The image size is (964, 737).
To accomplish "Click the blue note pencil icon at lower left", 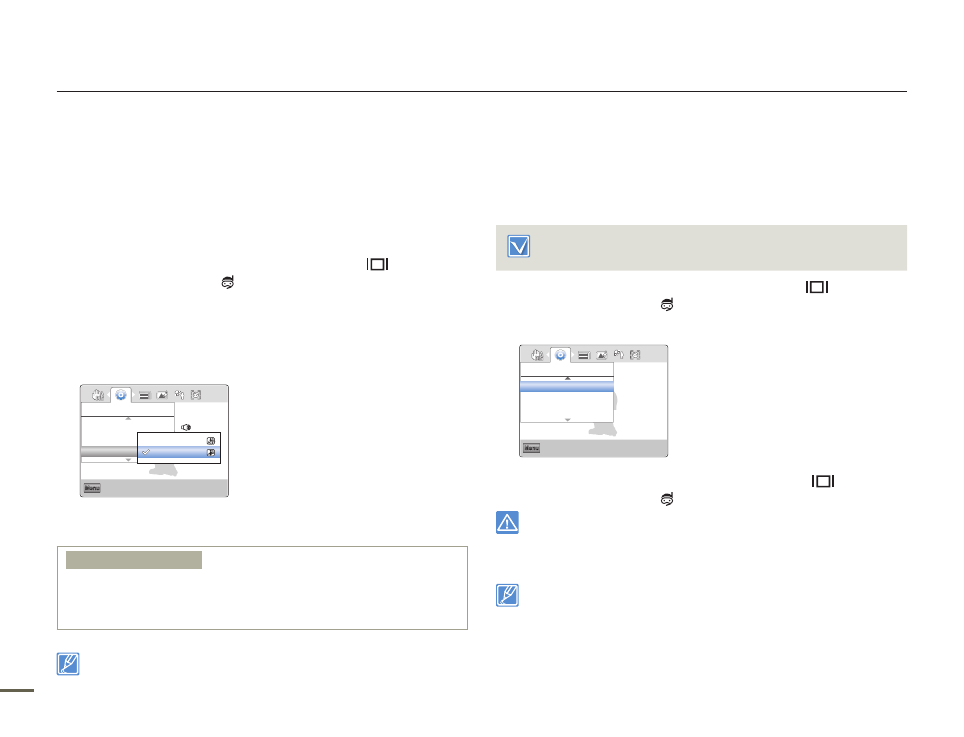I will coord(68,663).
